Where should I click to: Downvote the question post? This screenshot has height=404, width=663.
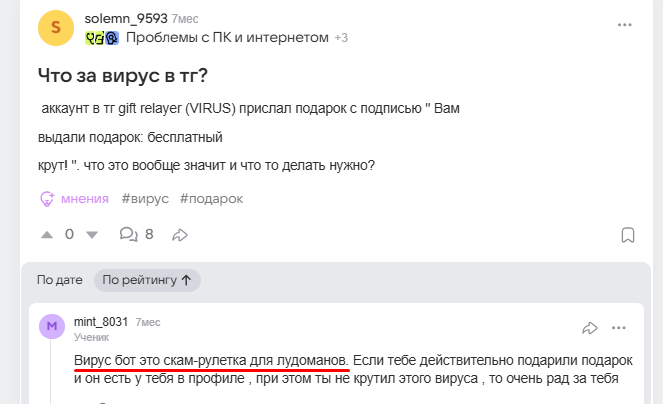(x=92, y=234)
